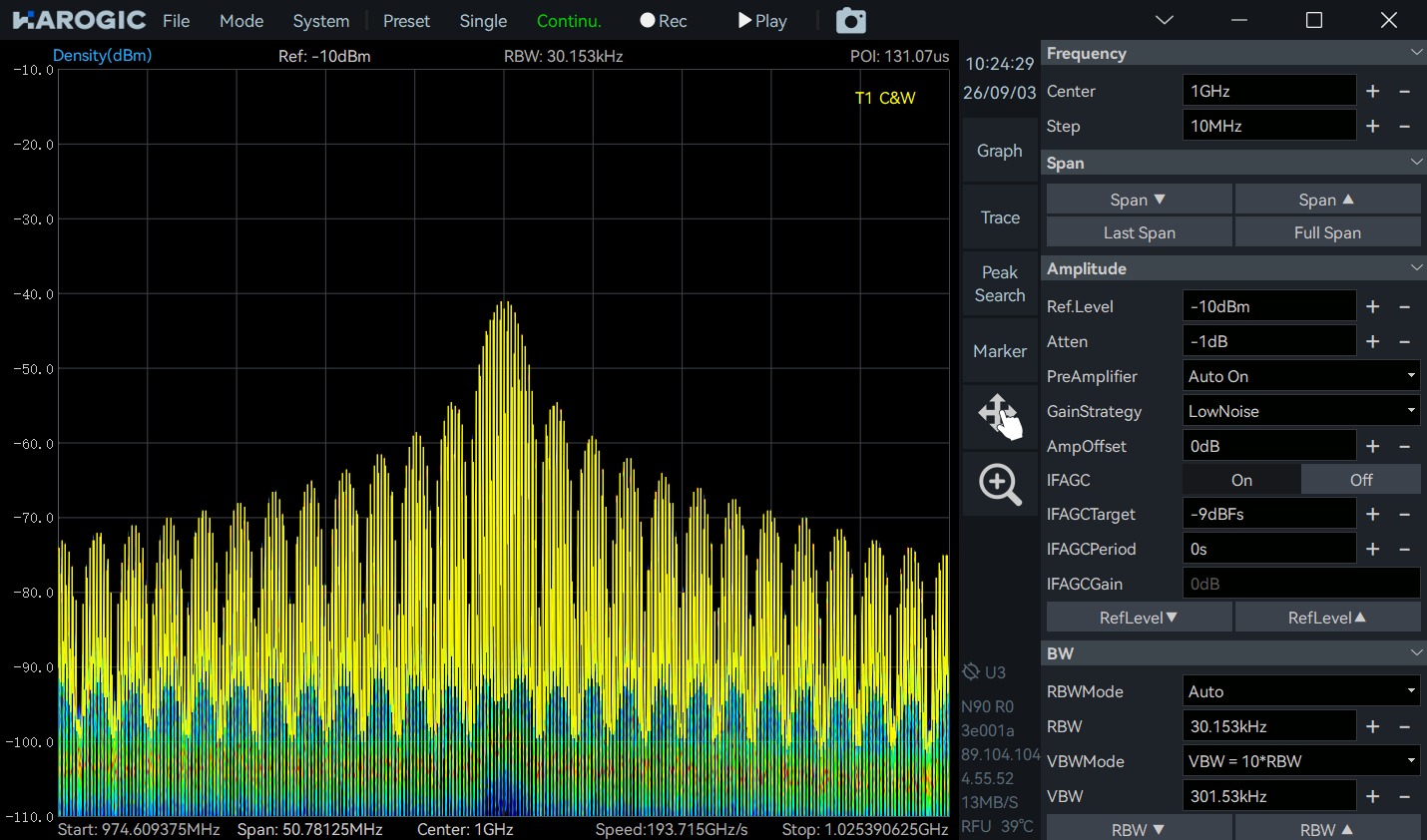Increase Ref.Level with plus button
Screen dimensions: 1427x840
click(1373, 306)
